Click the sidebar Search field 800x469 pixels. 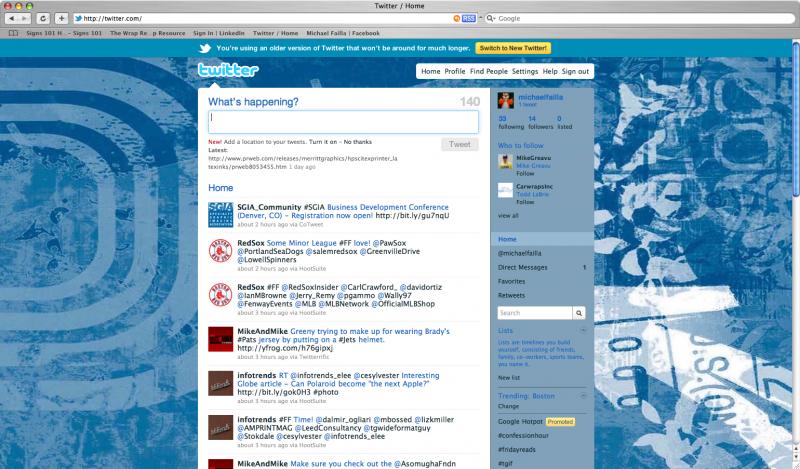(535, 313)
